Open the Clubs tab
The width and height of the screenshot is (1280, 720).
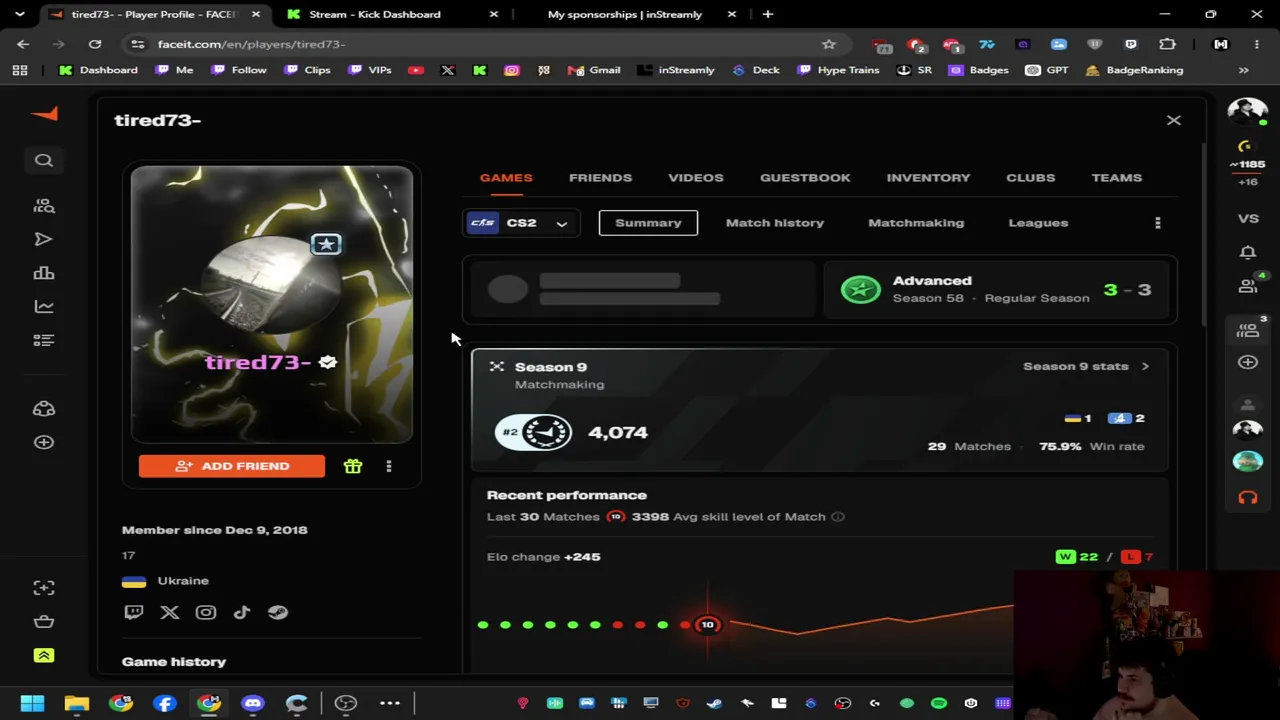coord(1030,177)
